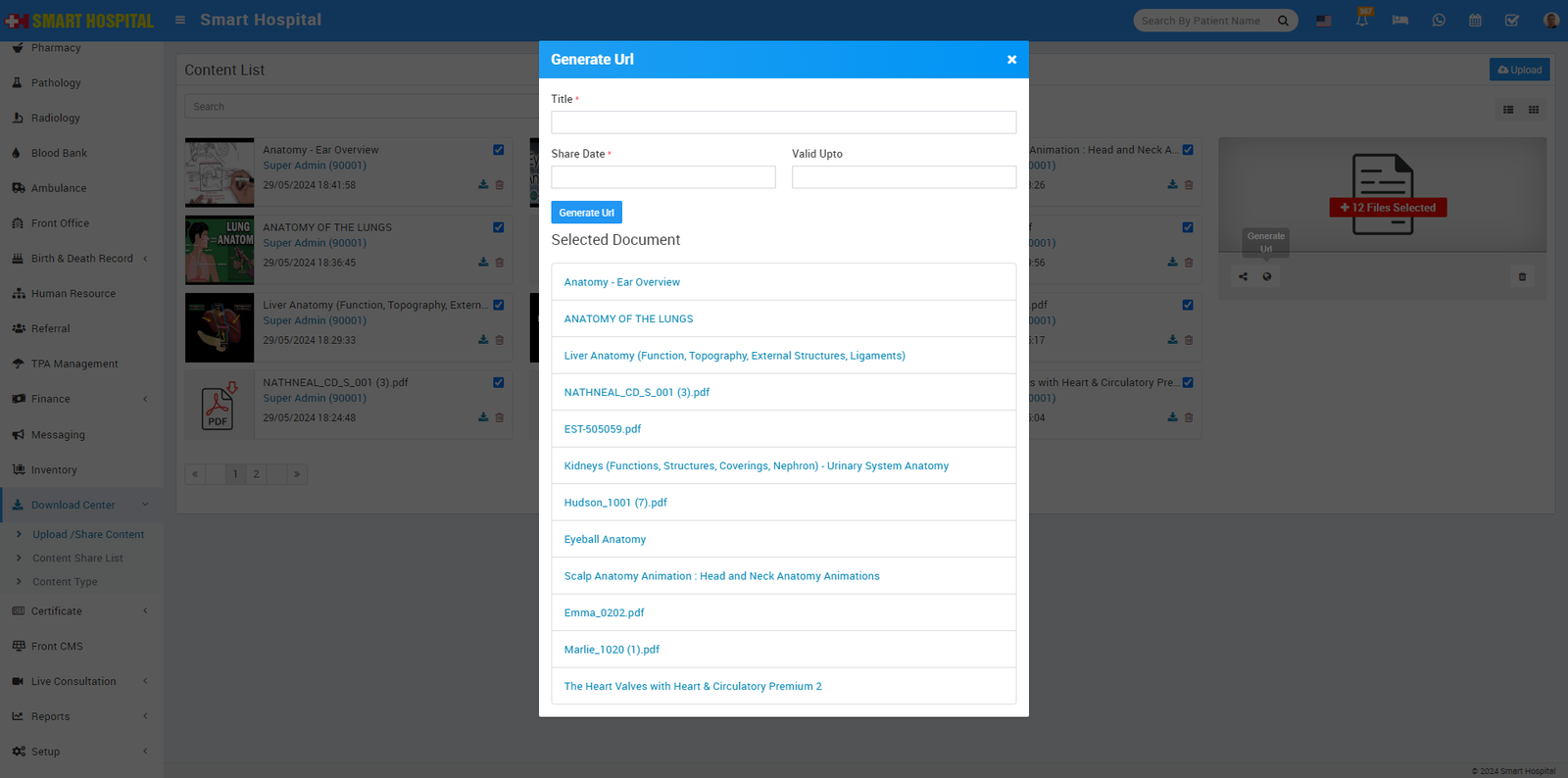Uncheck the Anatomy - Ear Overview checkbox

[x=499, y=150]
